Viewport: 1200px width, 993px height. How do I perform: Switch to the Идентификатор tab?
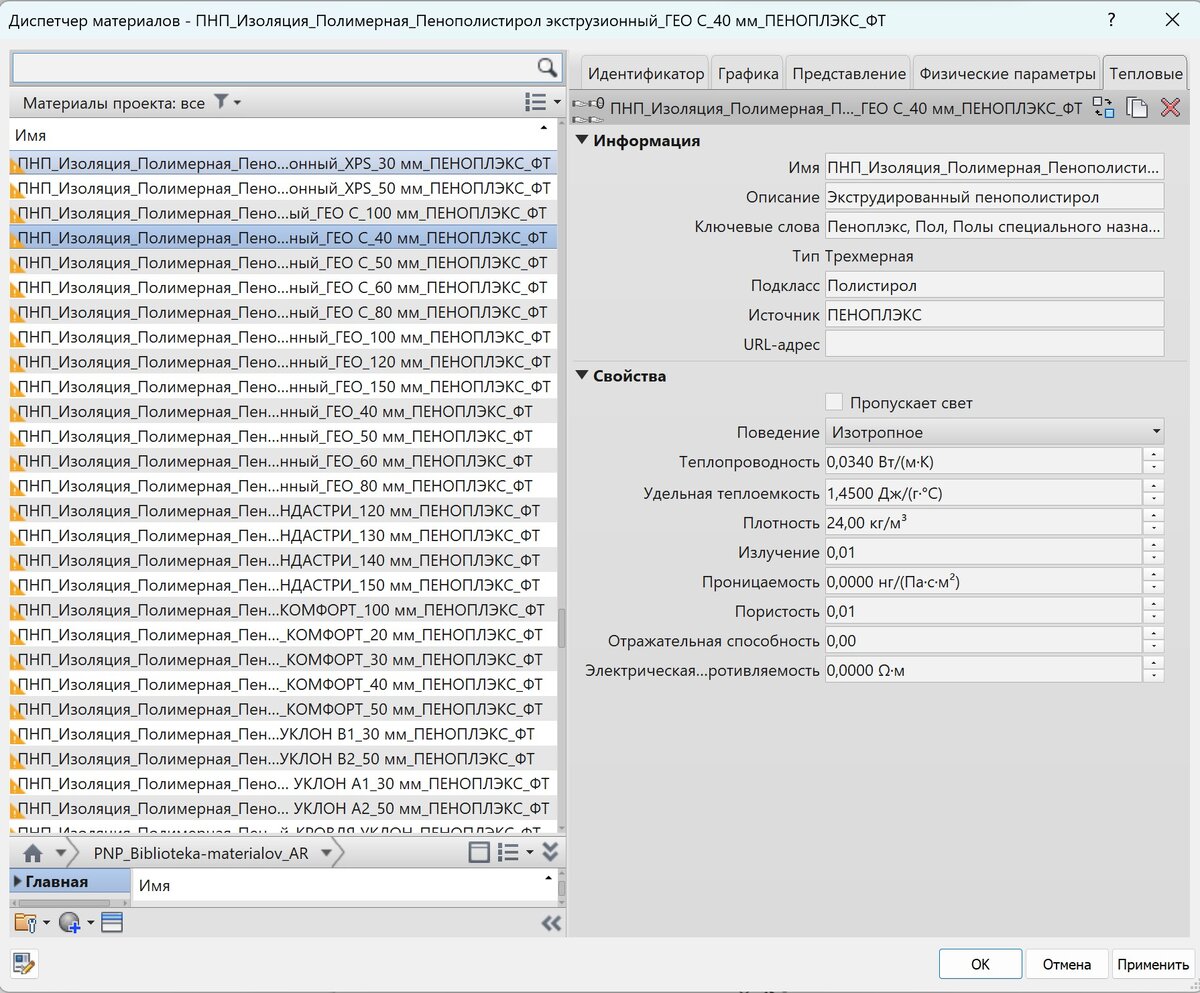[x=645, y=74]
